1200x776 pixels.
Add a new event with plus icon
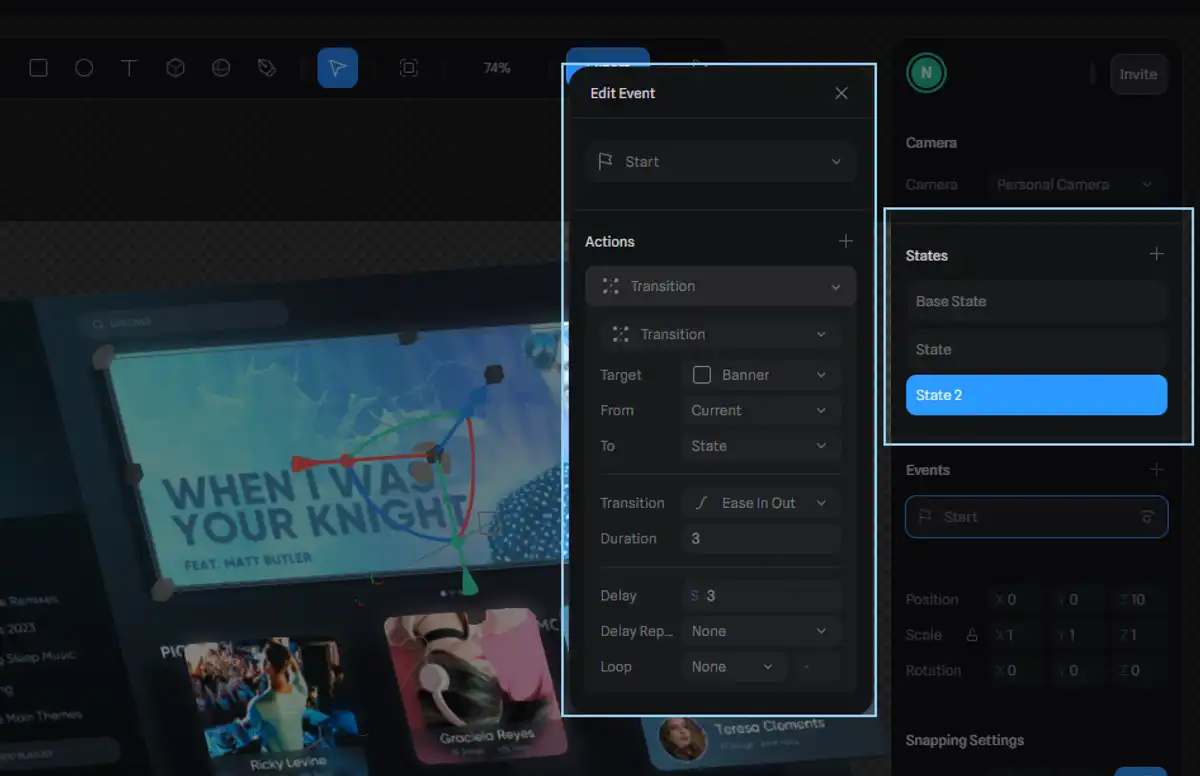click(x=1156, y=469)
